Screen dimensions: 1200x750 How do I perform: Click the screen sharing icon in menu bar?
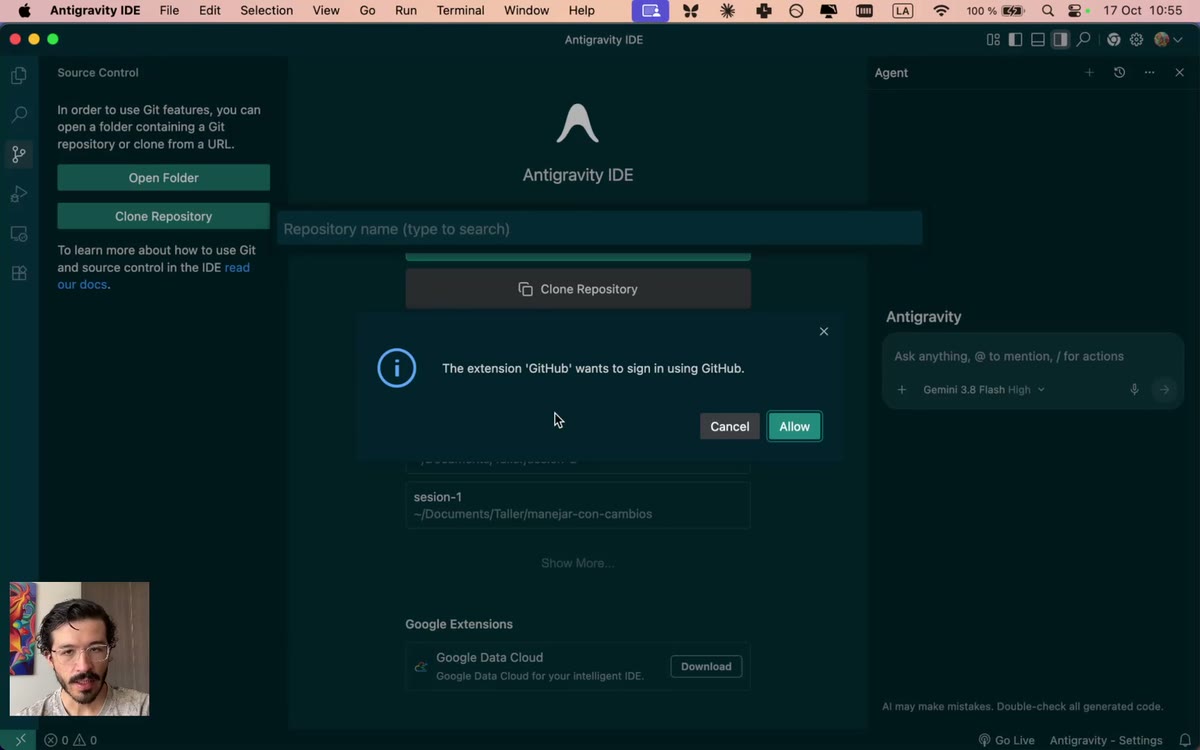point(650,11)
